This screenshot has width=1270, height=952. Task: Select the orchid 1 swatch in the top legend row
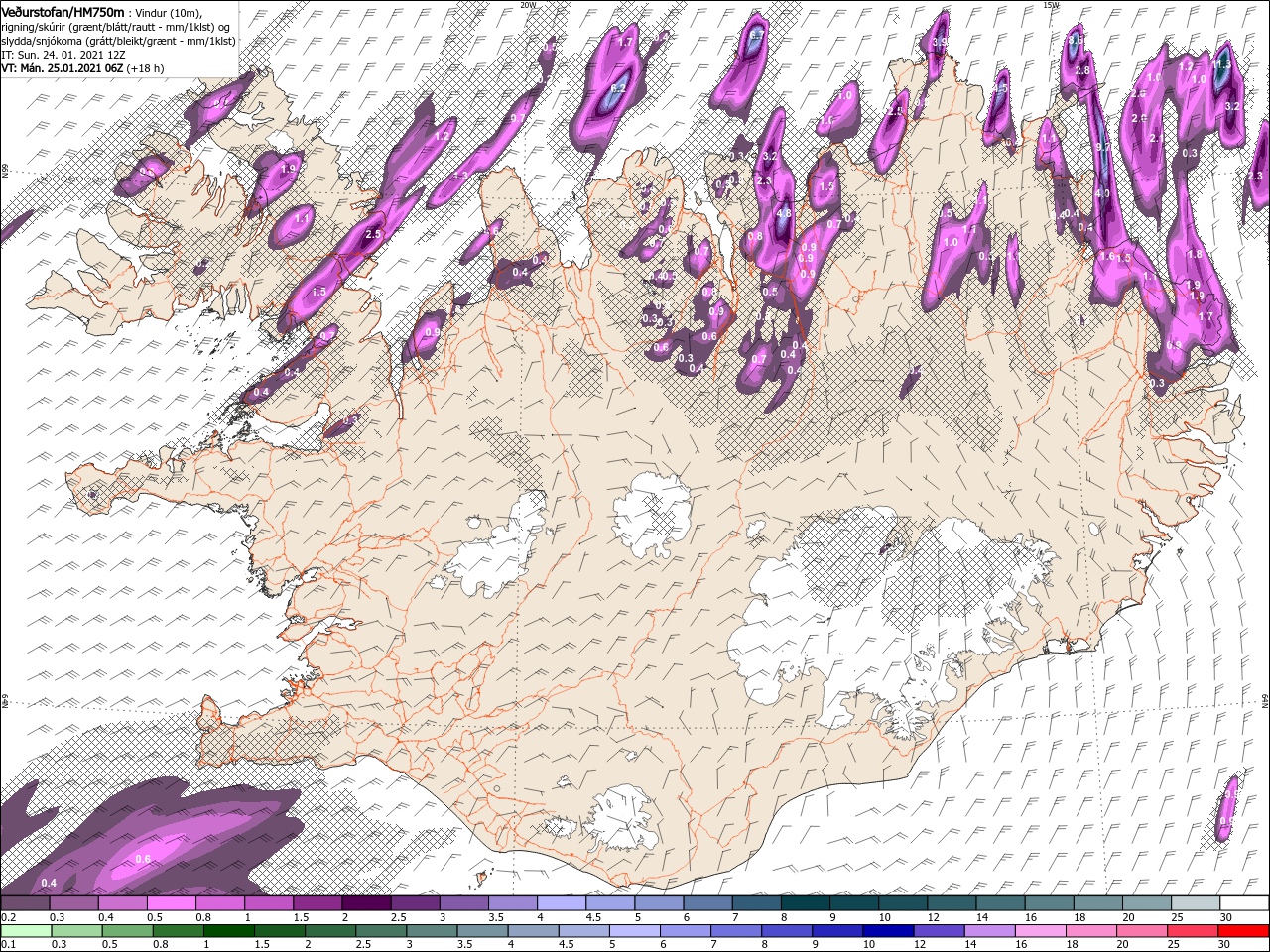click(x=270, y=902)
